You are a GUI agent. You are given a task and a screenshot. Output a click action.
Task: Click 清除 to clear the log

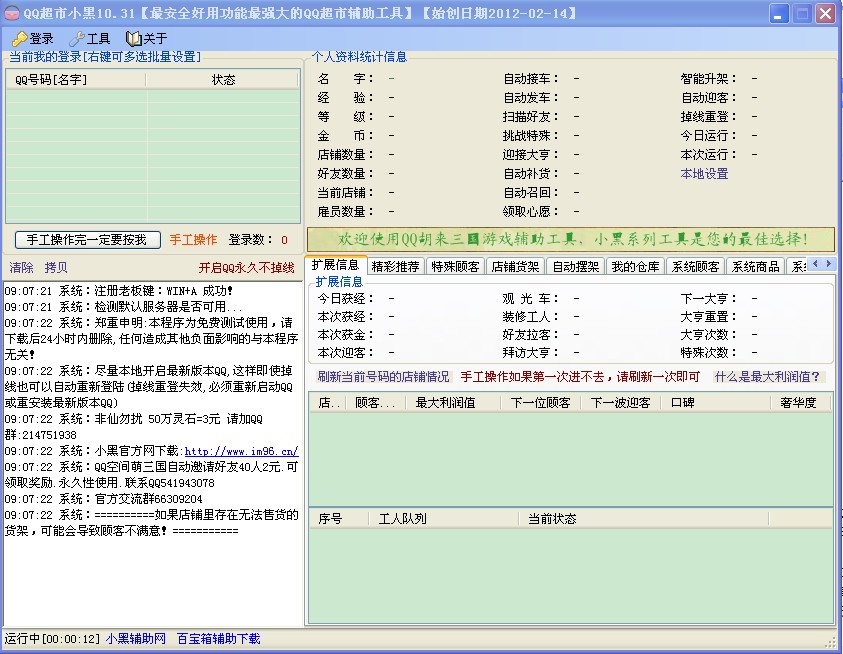(22, 267)
